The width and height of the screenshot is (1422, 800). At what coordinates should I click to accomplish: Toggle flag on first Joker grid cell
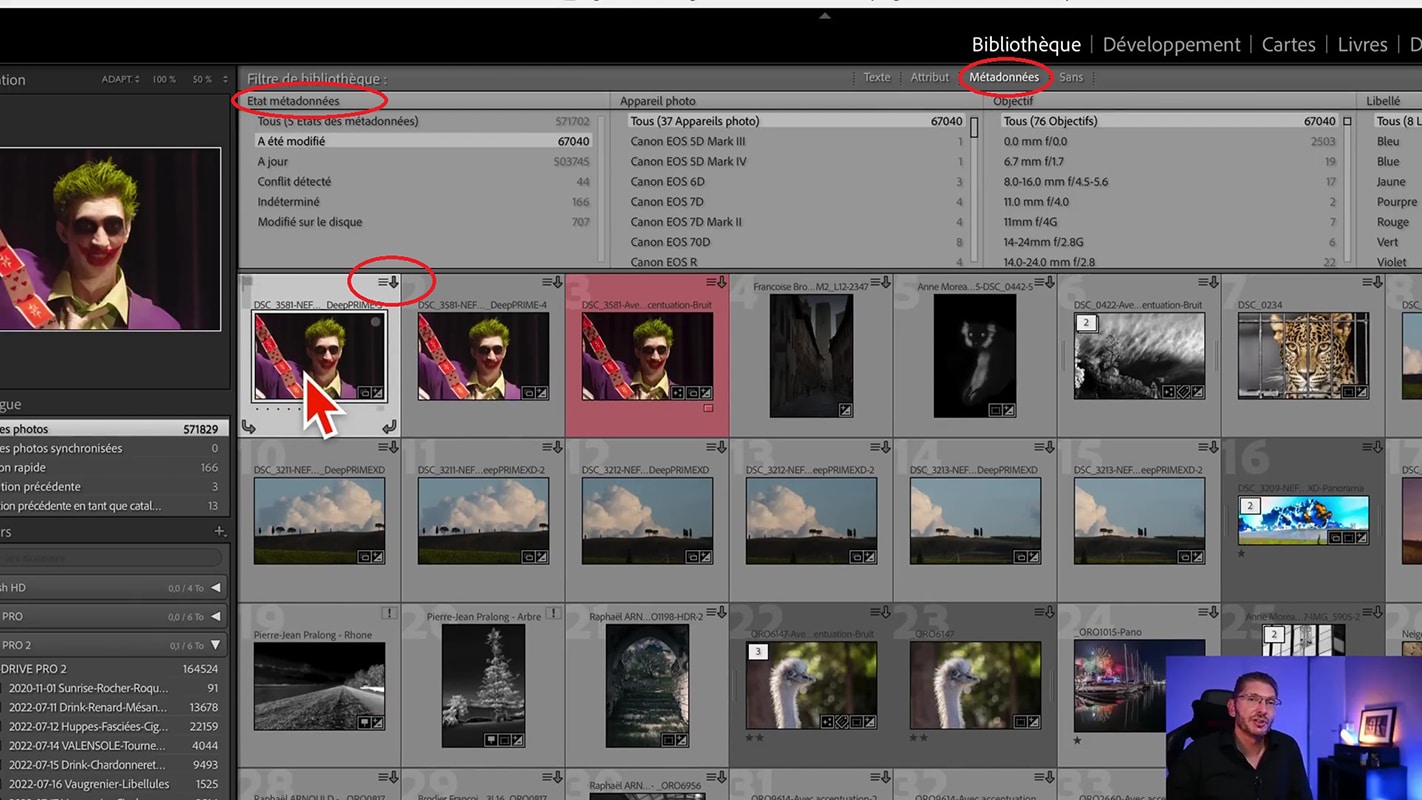[247, 284]
